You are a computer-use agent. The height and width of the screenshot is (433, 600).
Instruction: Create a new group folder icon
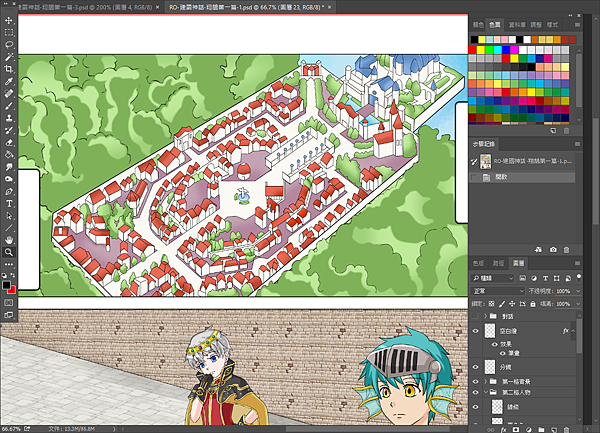[x=541, y=430]
